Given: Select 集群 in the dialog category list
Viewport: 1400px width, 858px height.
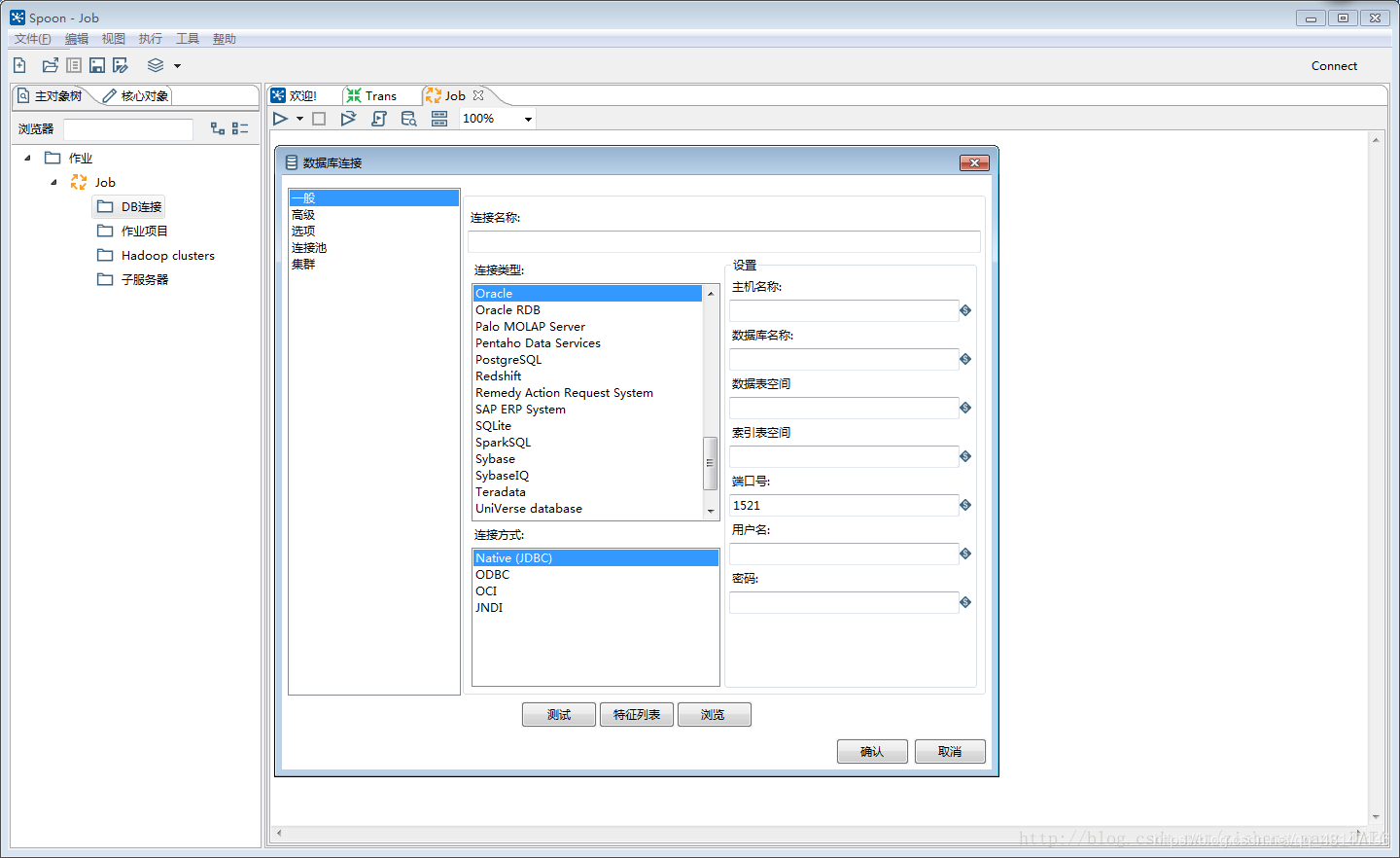Looking at the screenshot, I should click(374, 264).
